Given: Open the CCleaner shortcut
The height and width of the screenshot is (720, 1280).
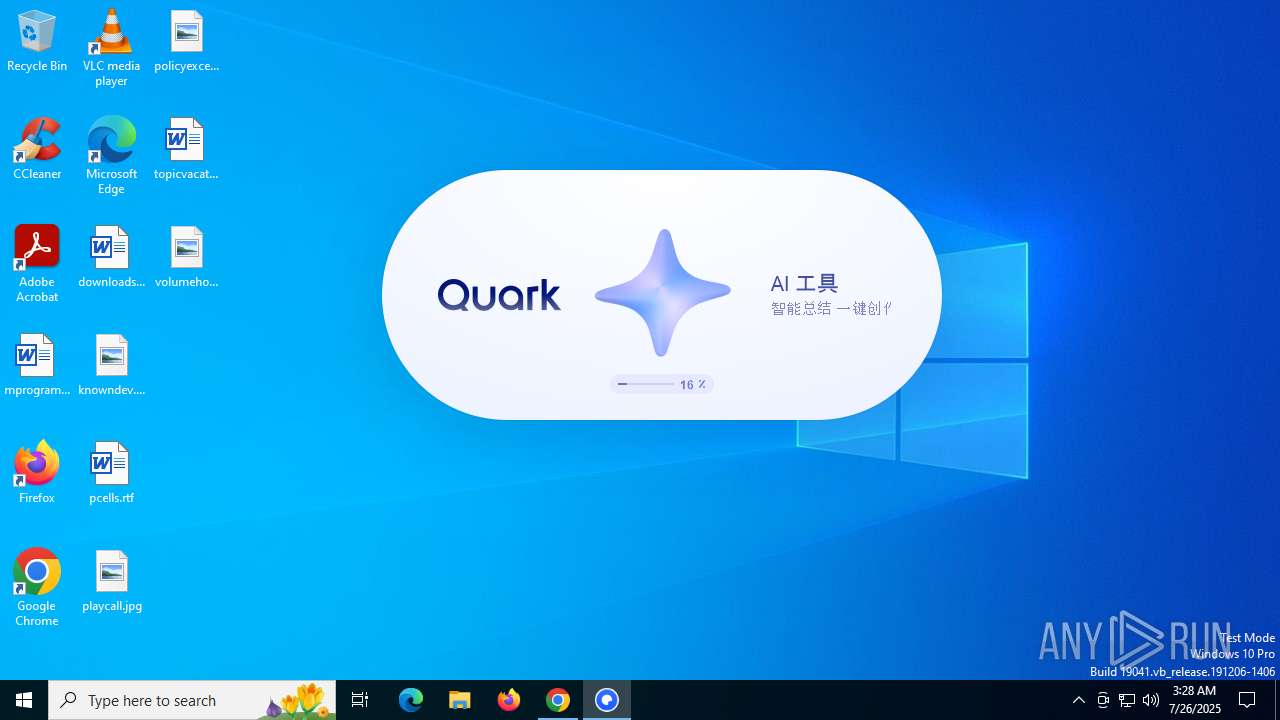Looking at the screenshot, I should 37,149.
